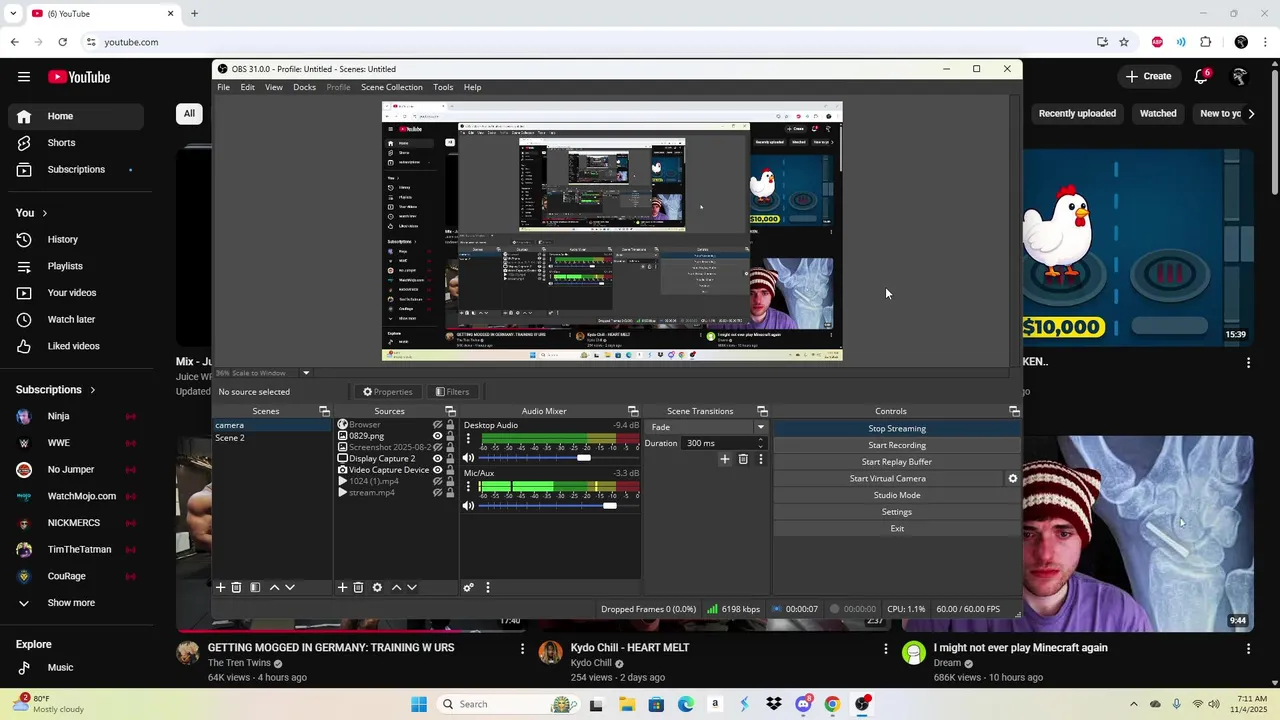1280x720 pixels.
Task: Open the Scene Collection menu
Action: (391, 87)
